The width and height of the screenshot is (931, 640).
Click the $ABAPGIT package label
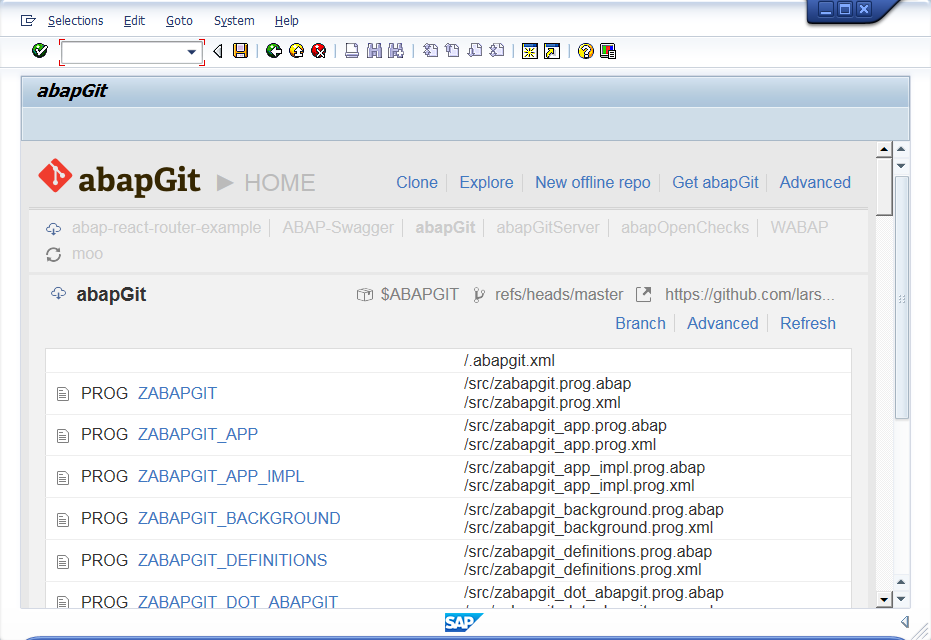click(419, 294)
